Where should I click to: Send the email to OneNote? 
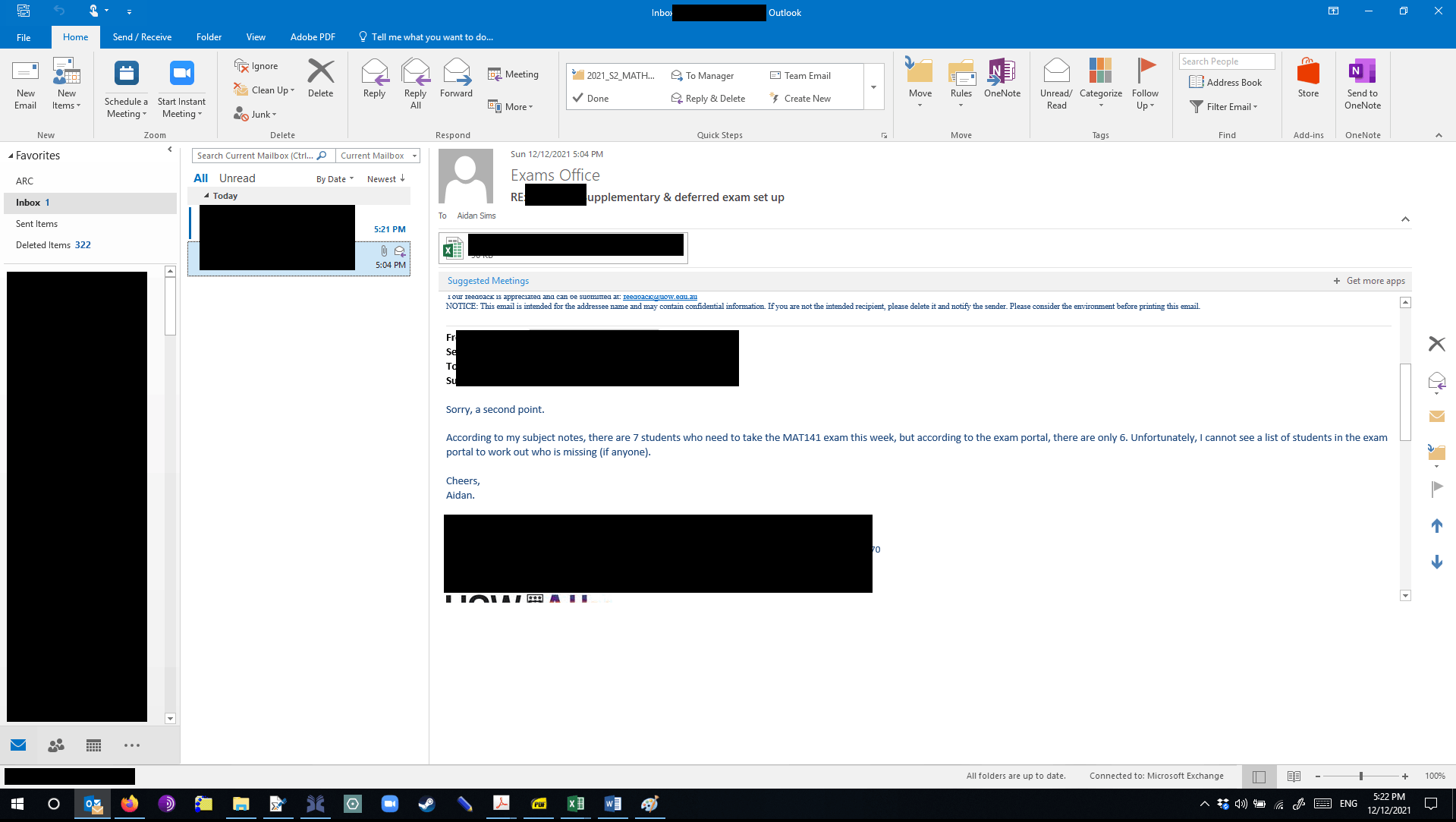pyautogui.click(x=1362, y=83)
